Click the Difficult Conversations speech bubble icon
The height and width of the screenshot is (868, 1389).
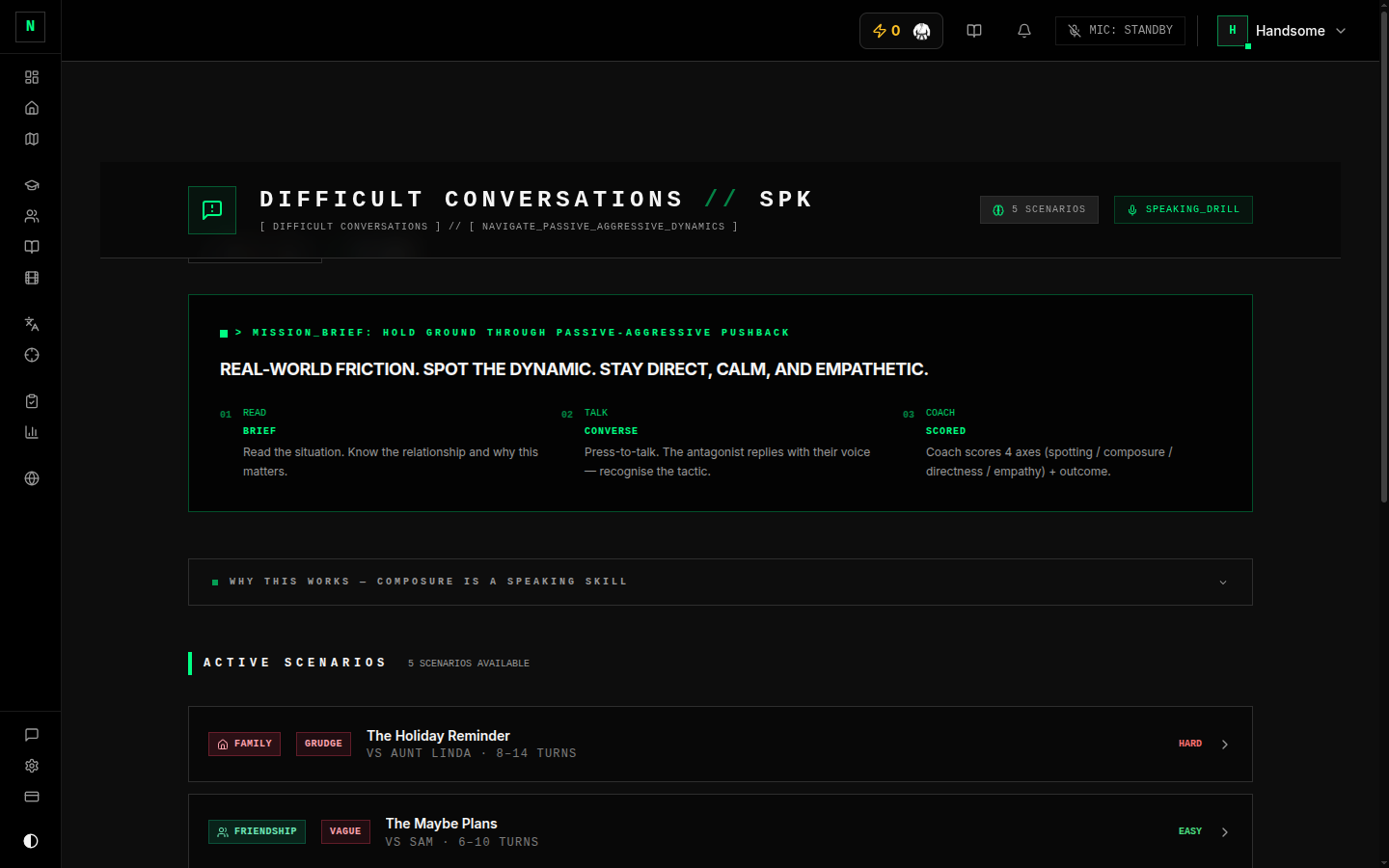(x=212, y=210)
